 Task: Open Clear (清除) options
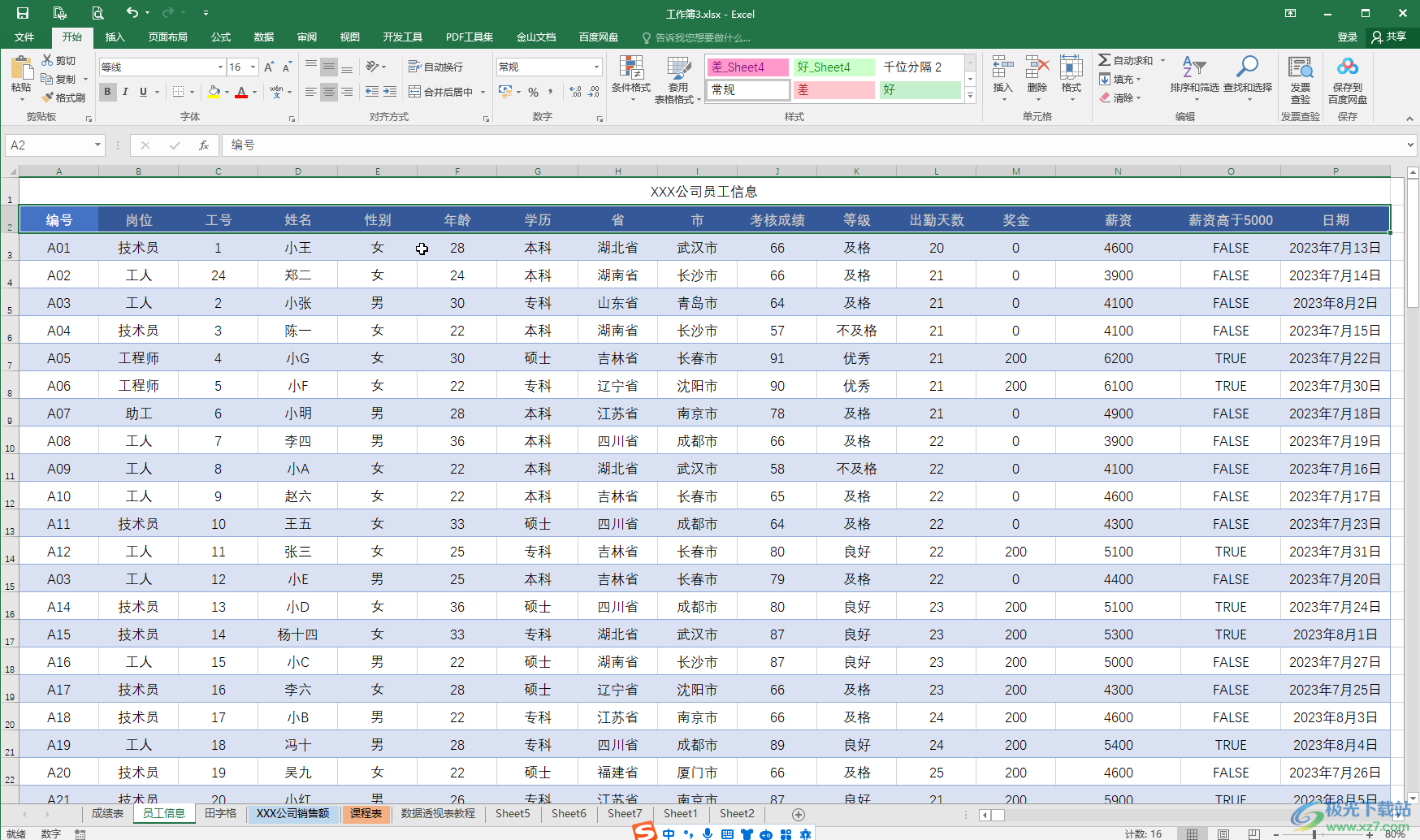click(x=1120, y=97)
